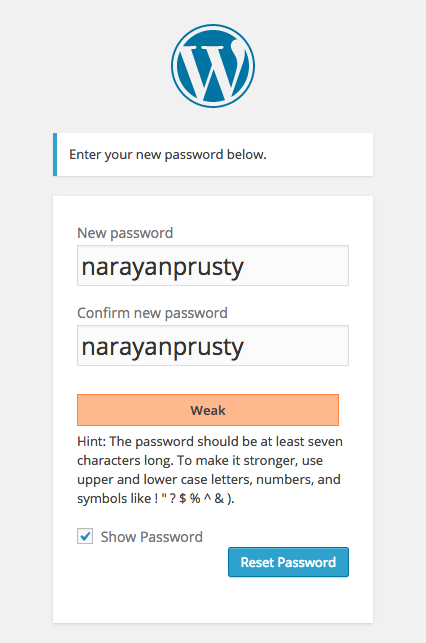Uncheck the blue checkmark beside Show Password
Screen dimensions: 426x643
click(x=85, y=536)
